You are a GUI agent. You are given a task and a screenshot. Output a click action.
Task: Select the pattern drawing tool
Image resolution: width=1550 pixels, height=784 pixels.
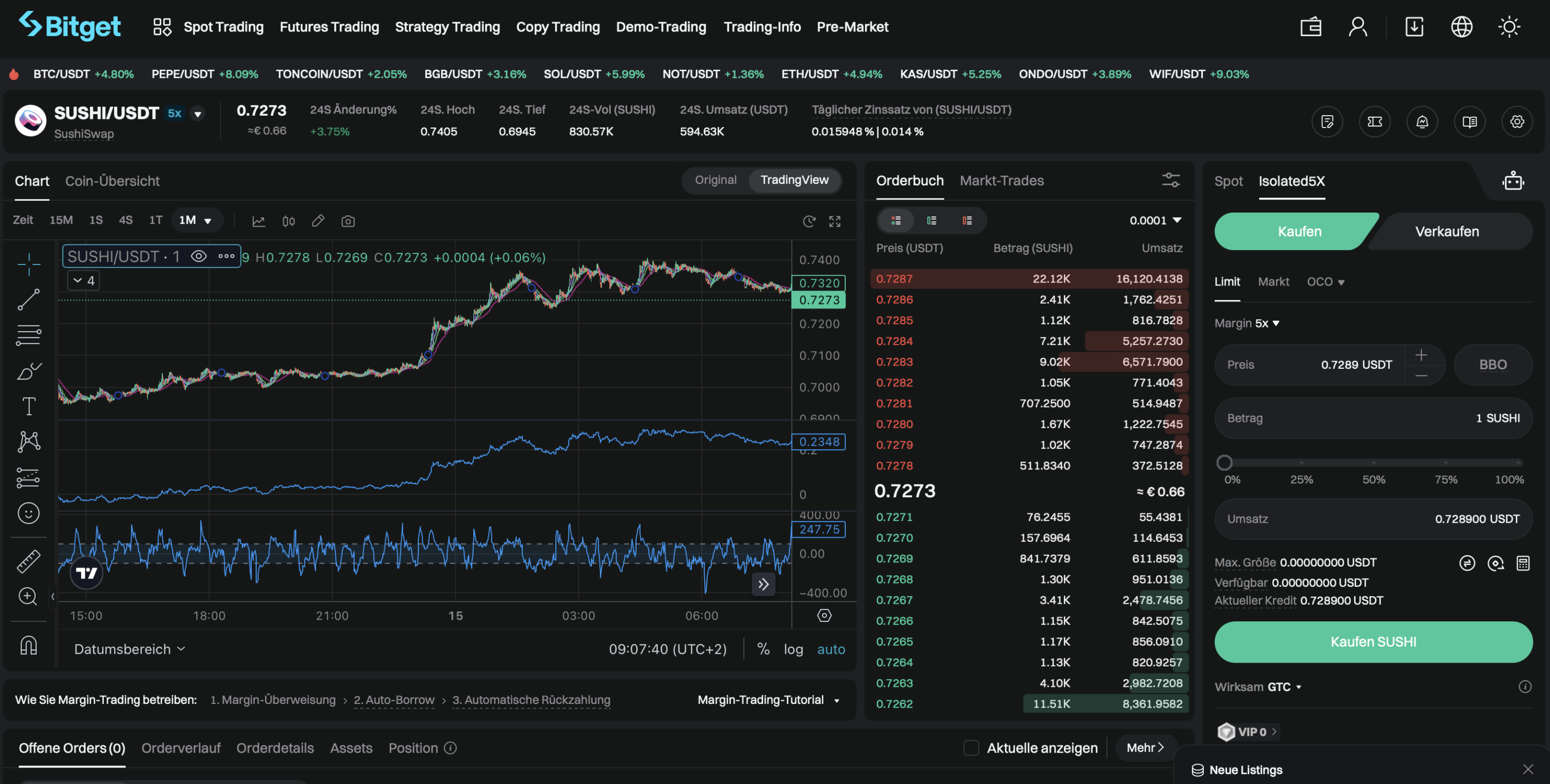click(28, 442)
